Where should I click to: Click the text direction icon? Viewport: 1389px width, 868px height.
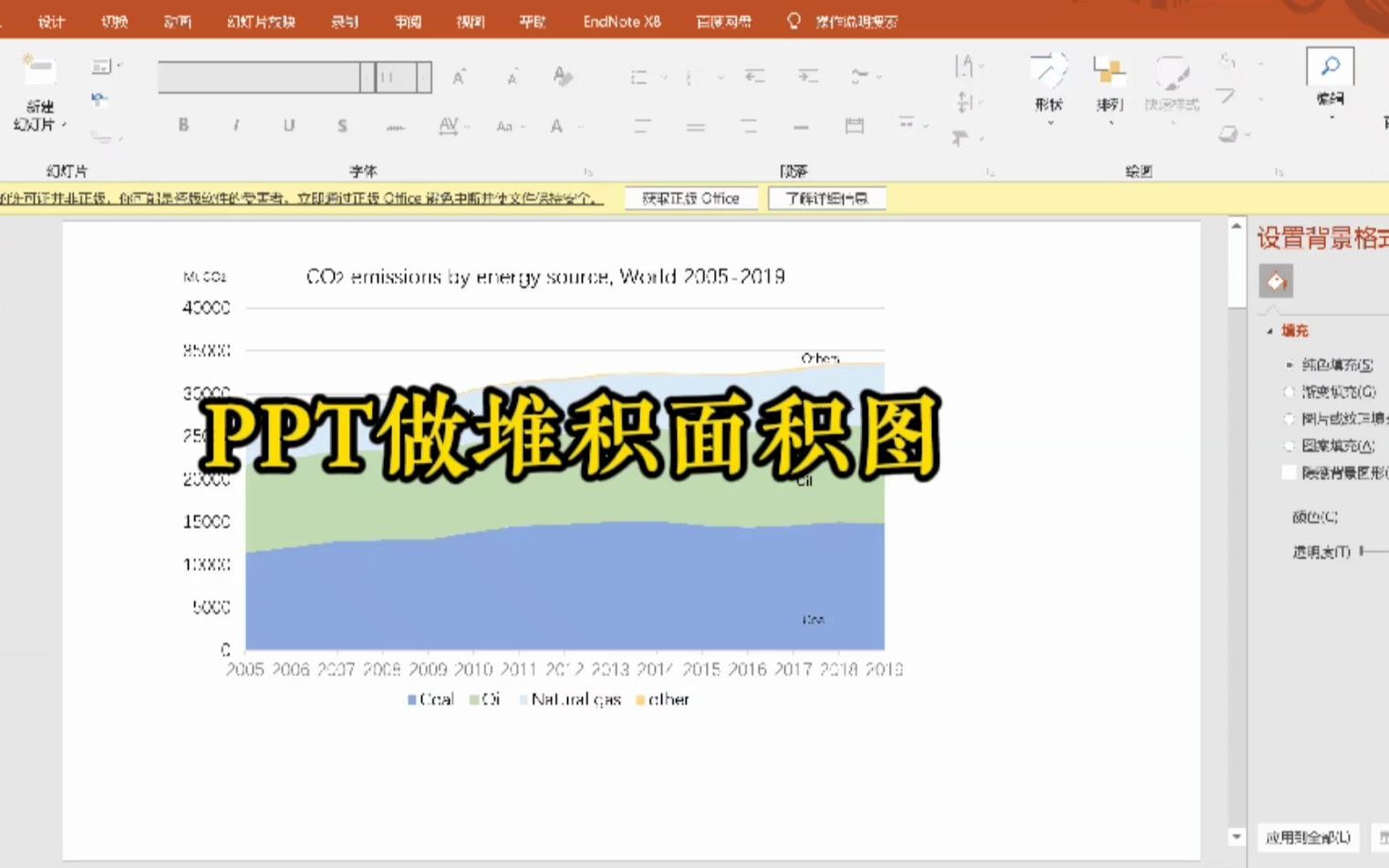coord(967,66)
